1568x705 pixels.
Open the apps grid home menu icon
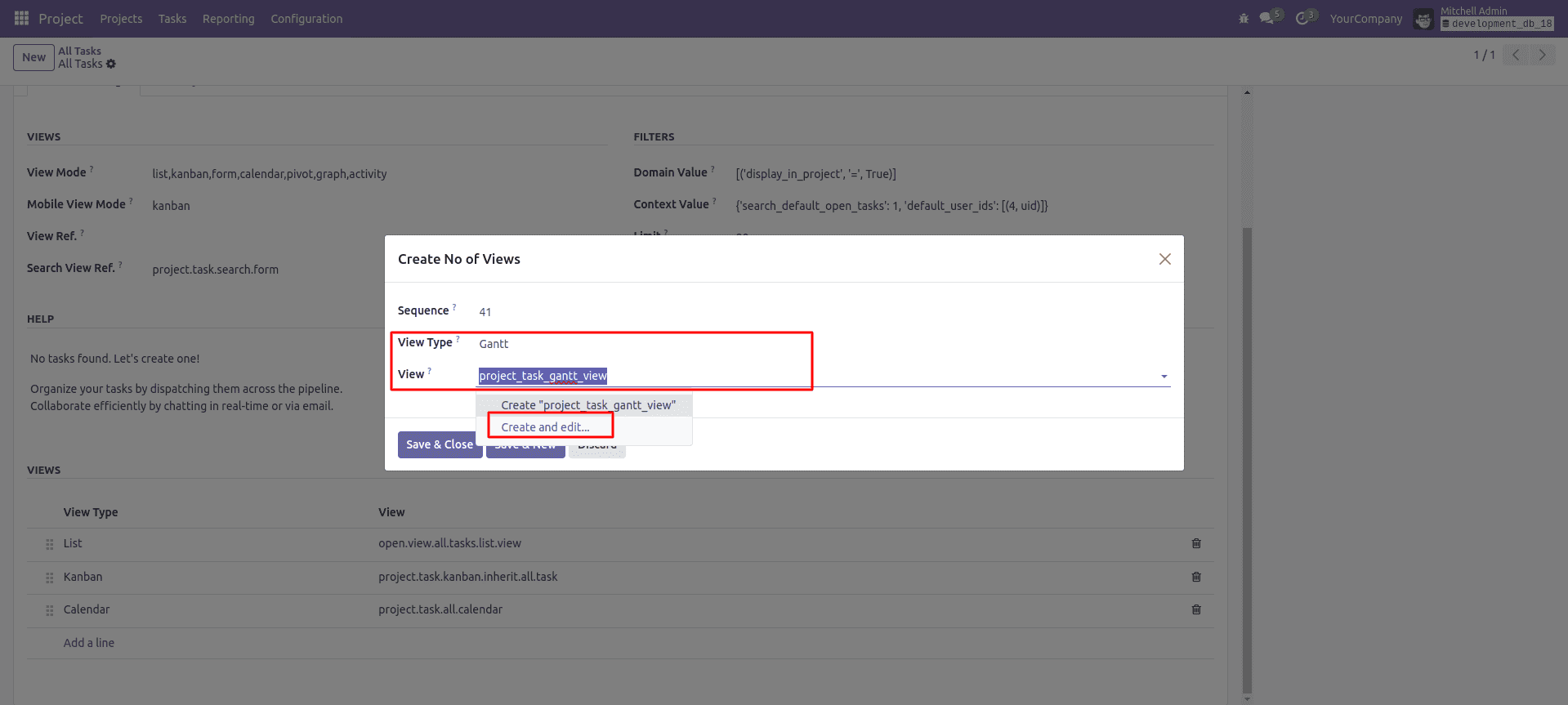21,18
